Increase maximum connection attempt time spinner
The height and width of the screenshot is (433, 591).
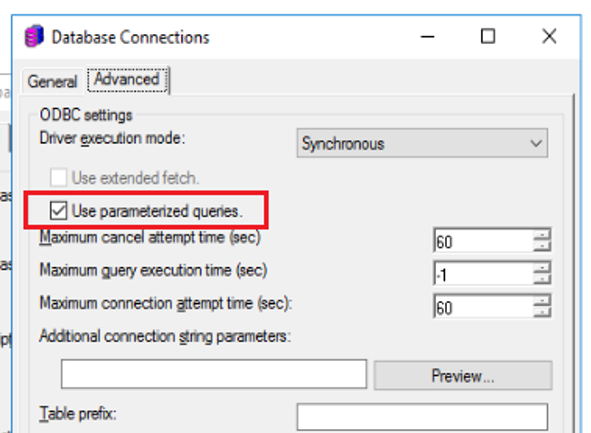coord(542,301)
